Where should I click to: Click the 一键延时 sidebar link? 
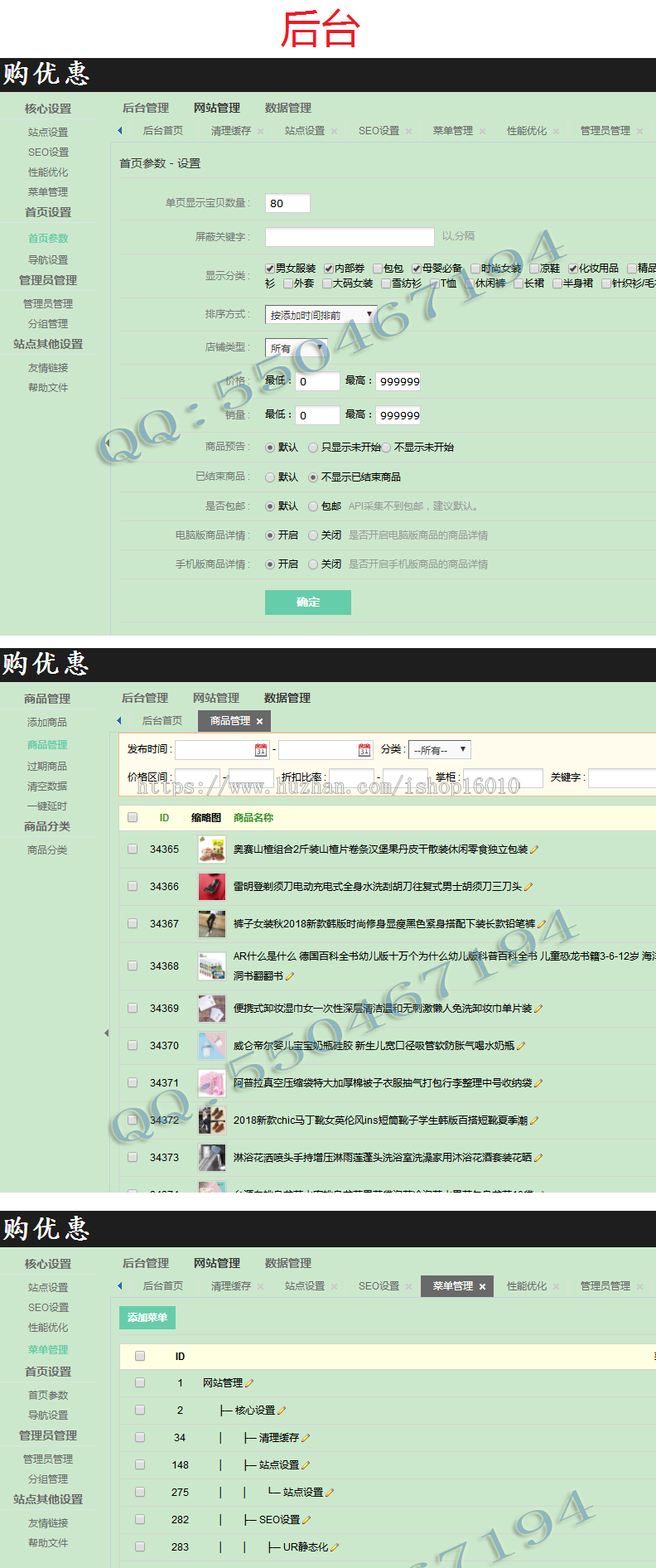[x=47, y=806]
